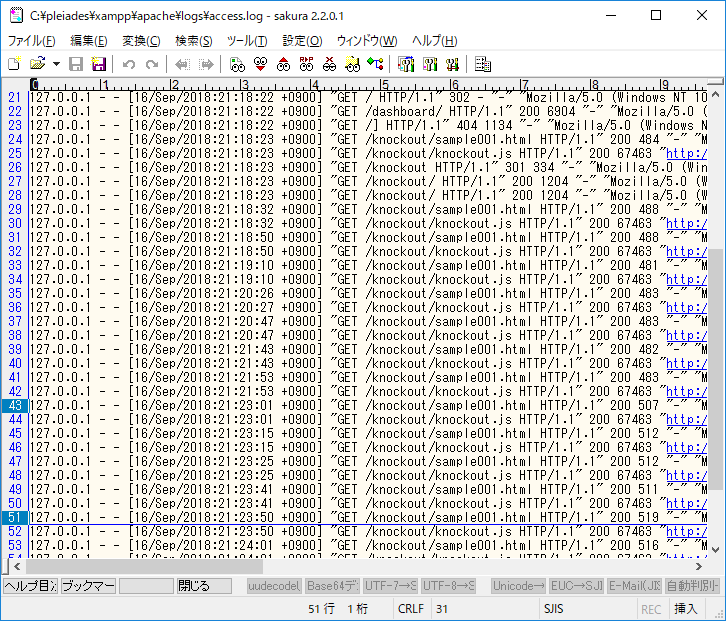The image size is (726, 621).
Task: Click the ブックマーク function key button
Action: click(x=88, y=586)
